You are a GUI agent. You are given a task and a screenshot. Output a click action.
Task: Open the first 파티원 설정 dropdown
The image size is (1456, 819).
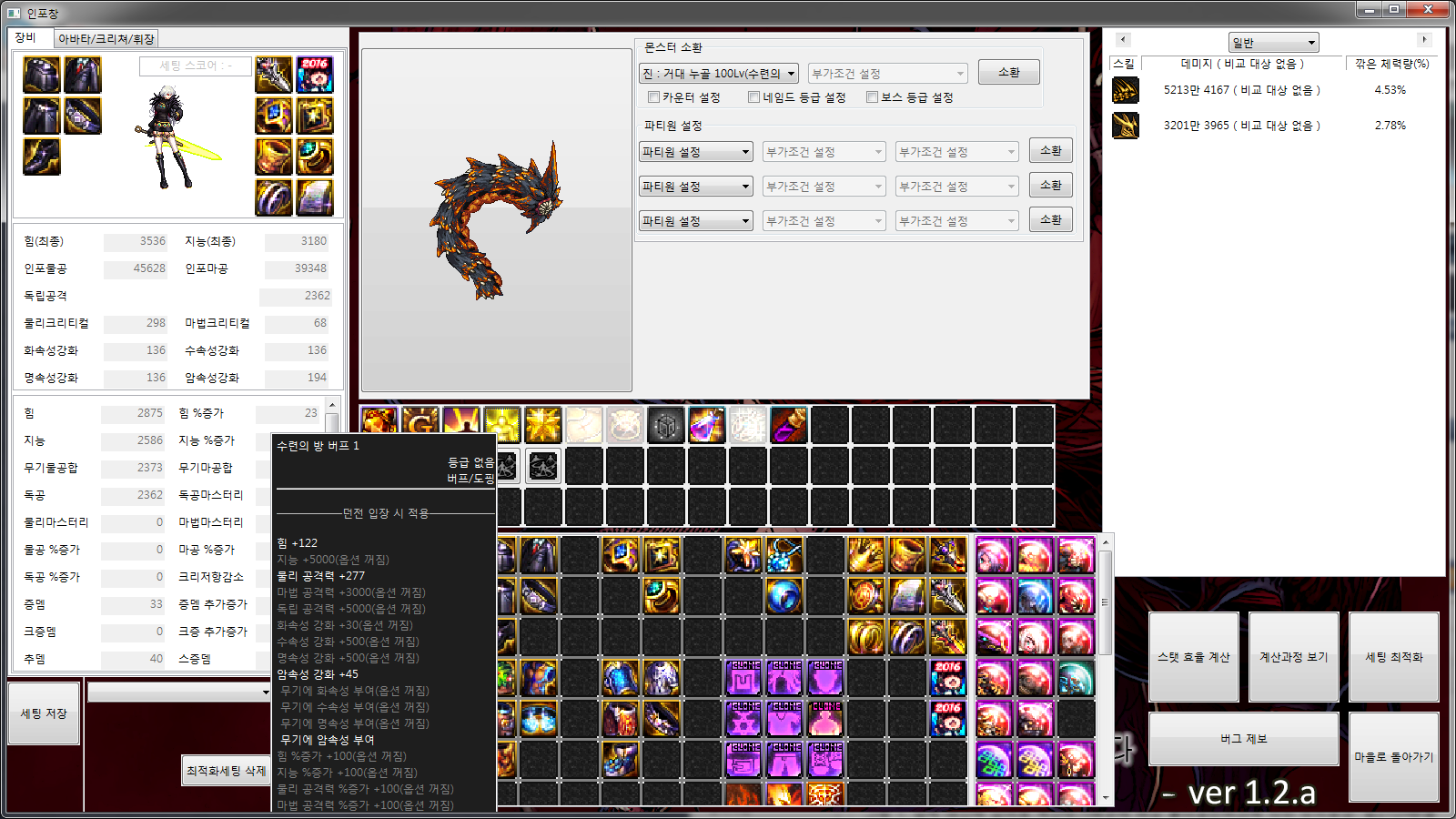coord(696,152)
